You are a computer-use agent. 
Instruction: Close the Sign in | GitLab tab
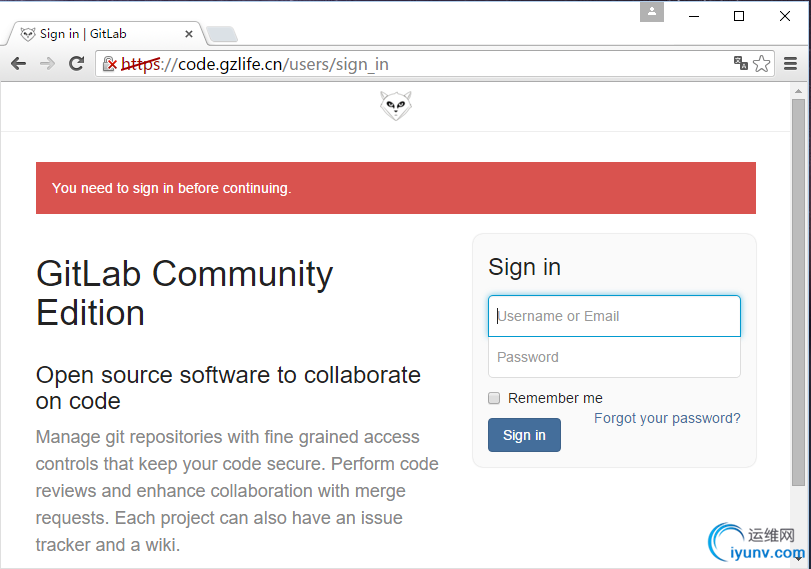pos(189,34)
